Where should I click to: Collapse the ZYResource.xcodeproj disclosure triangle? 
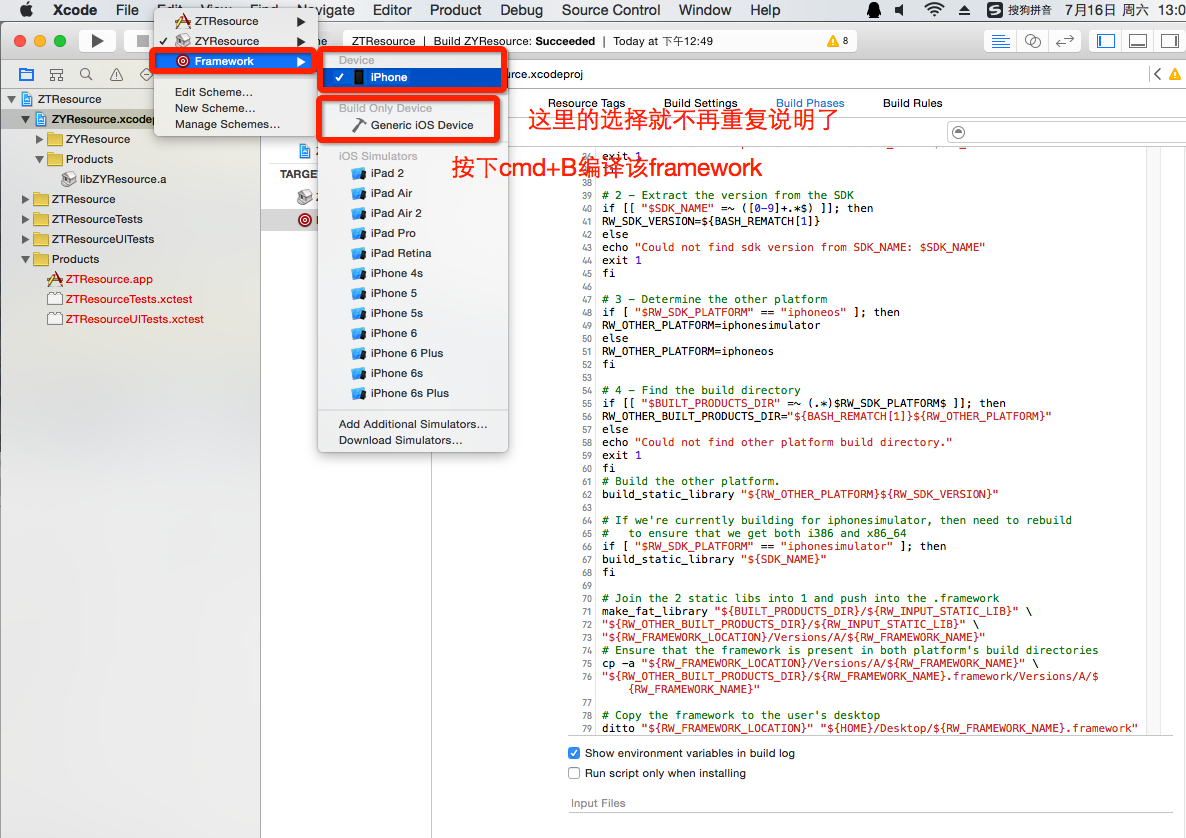coord(25,119)
